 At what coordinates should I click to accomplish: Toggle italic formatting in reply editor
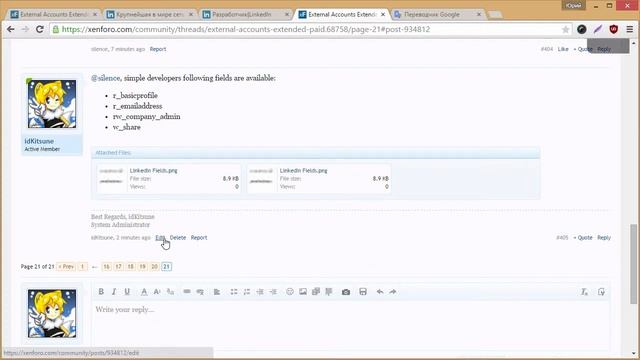[114, 291]
